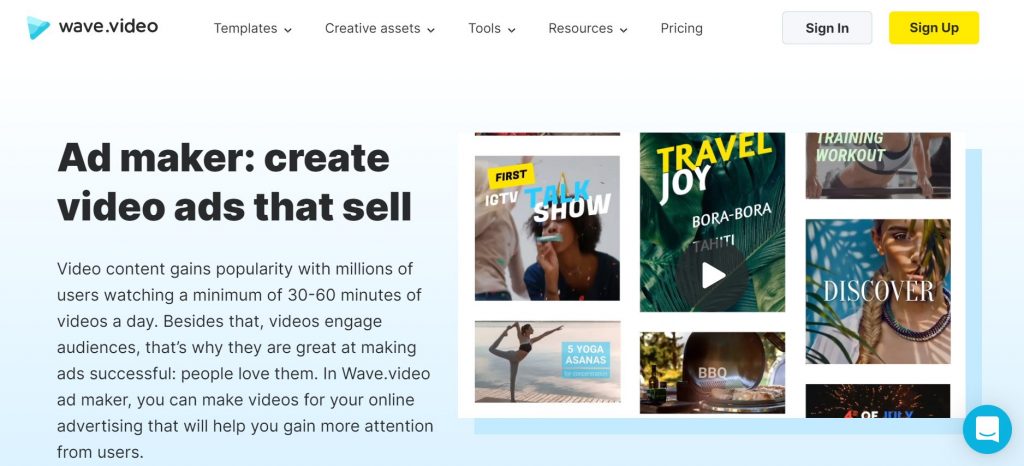1024x466 pixels.
Task: Click the Sign In button
Action: coord(827,28)
